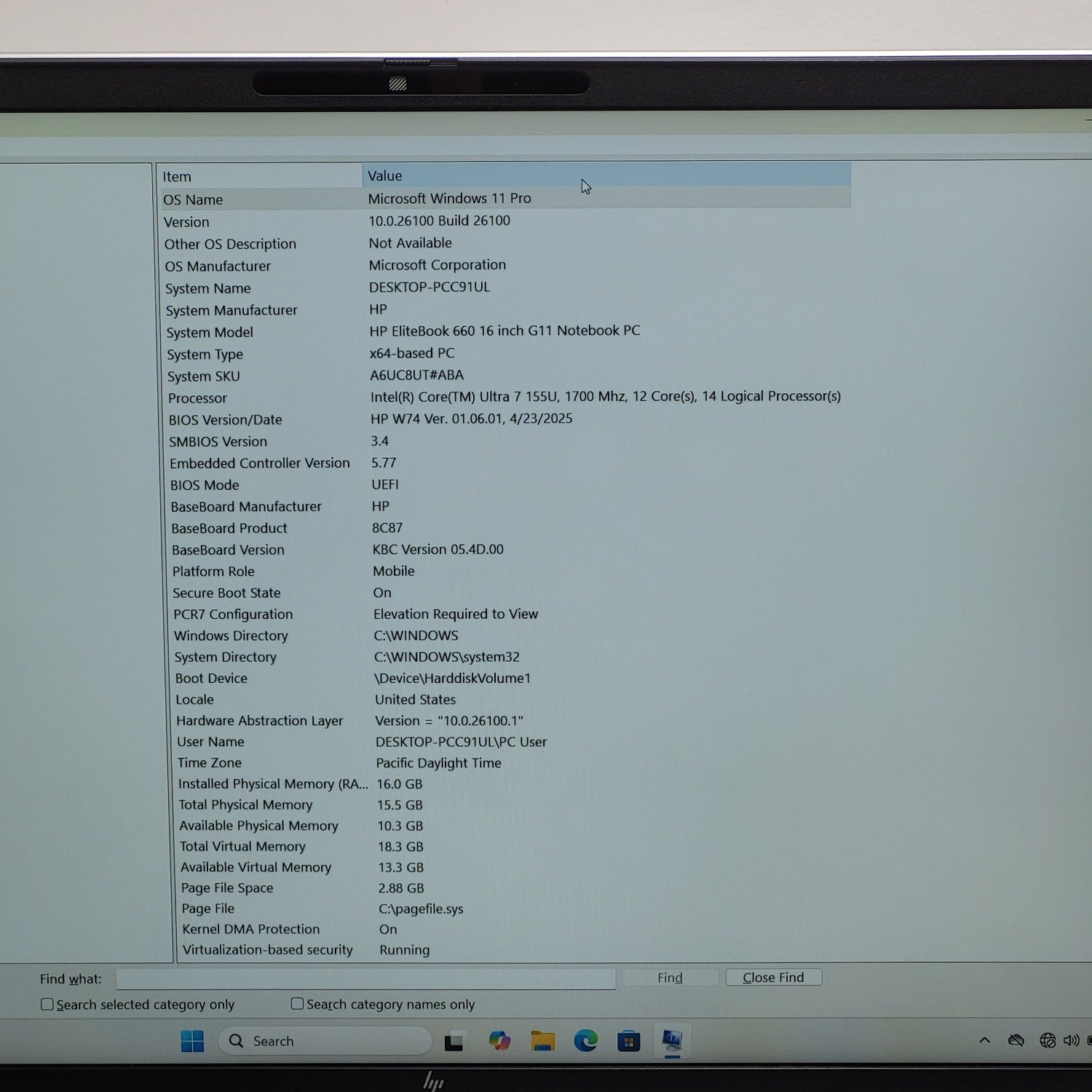Select the 'BIOS Version/Date' row

pyautogui.click(x=225, y=420)
